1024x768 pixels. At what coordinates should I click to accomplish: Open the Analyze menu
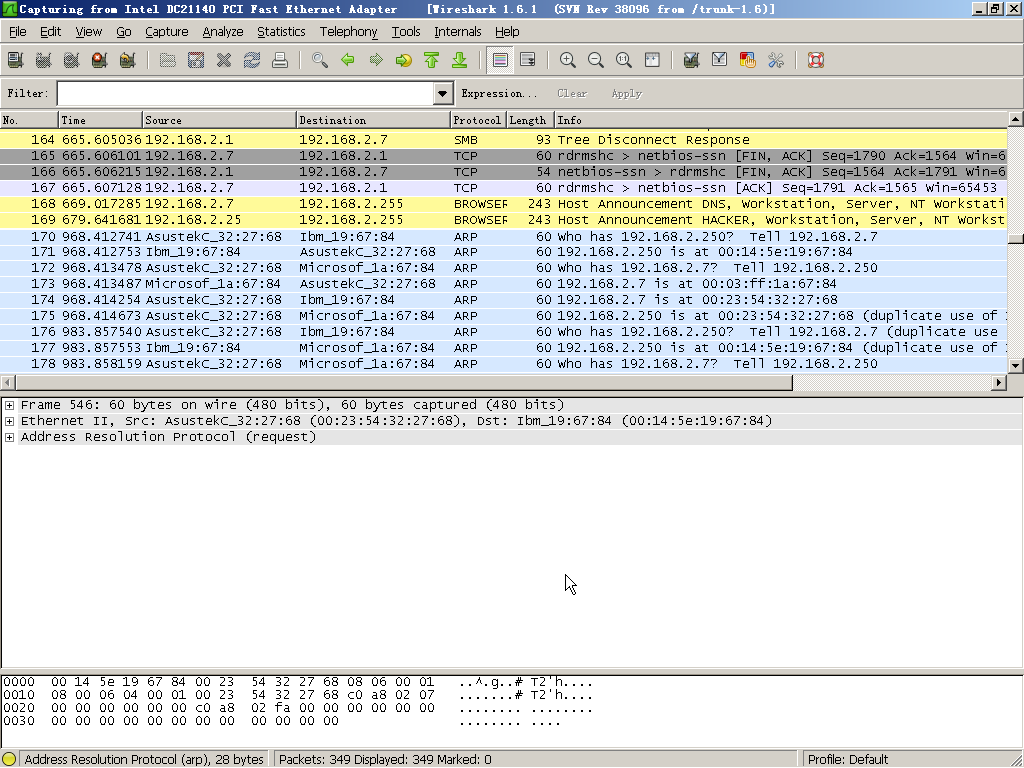point(223,31)
